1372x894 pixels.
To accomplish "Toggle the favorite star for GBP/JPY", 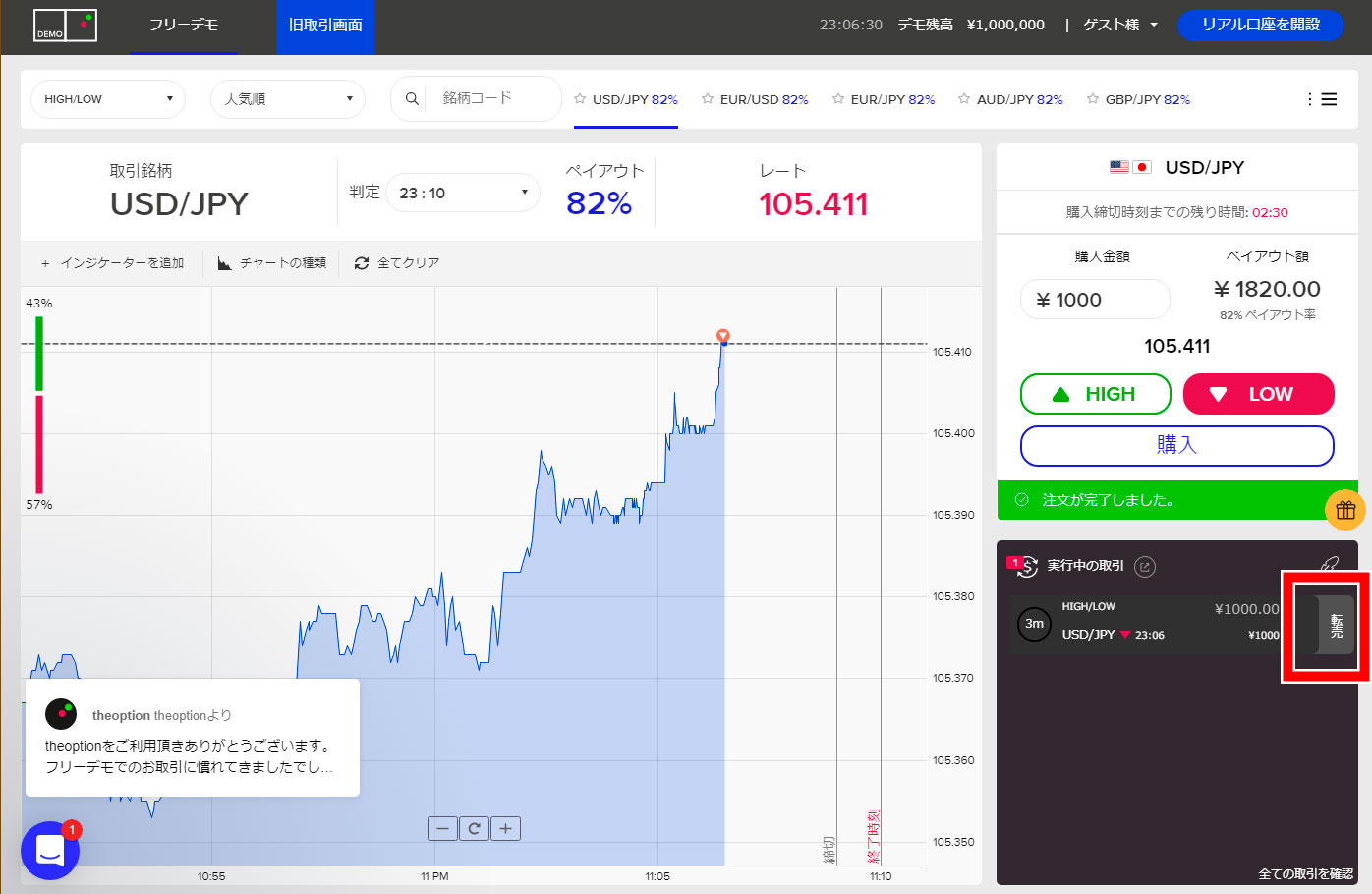I will 1093,98.
